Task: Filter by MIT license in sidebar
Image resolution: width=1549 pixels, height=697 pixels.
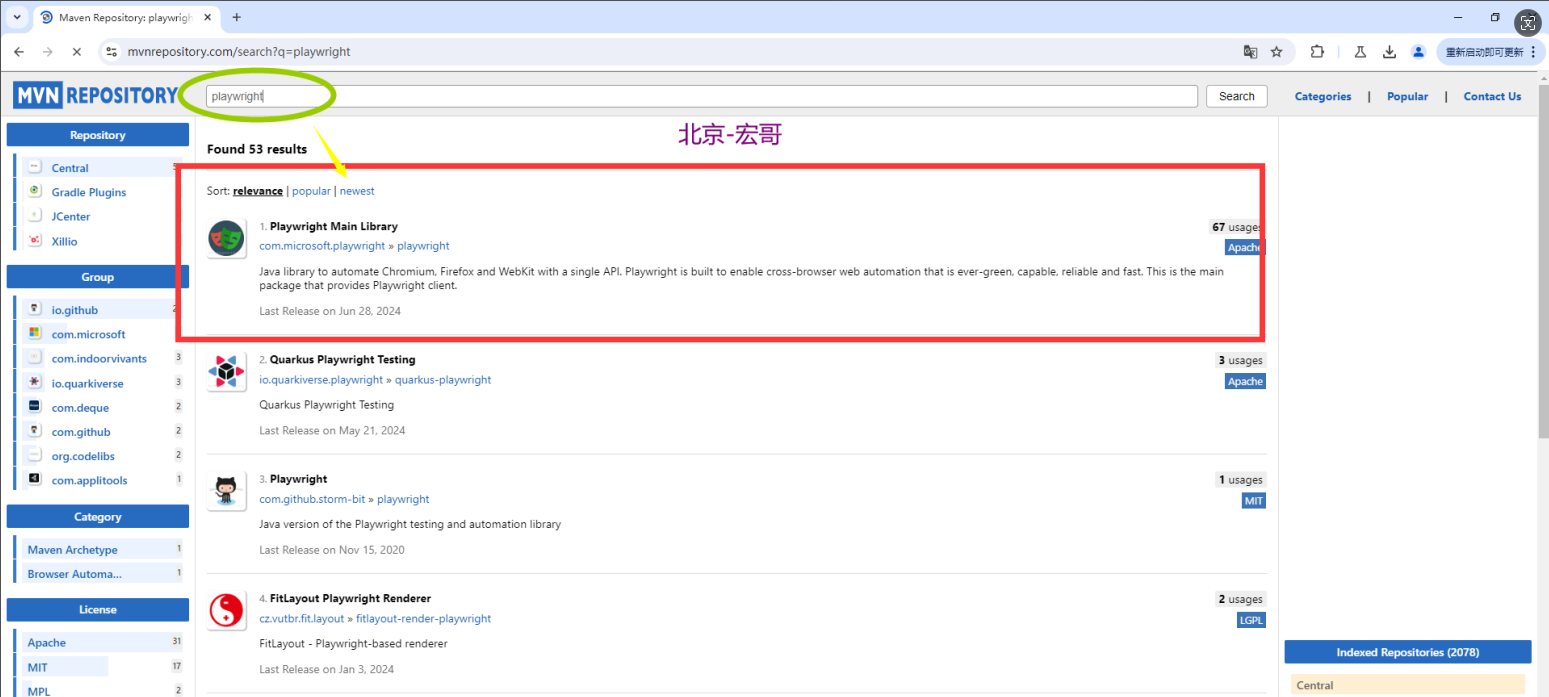Action: pyautogui.click(x=37, y=667)
